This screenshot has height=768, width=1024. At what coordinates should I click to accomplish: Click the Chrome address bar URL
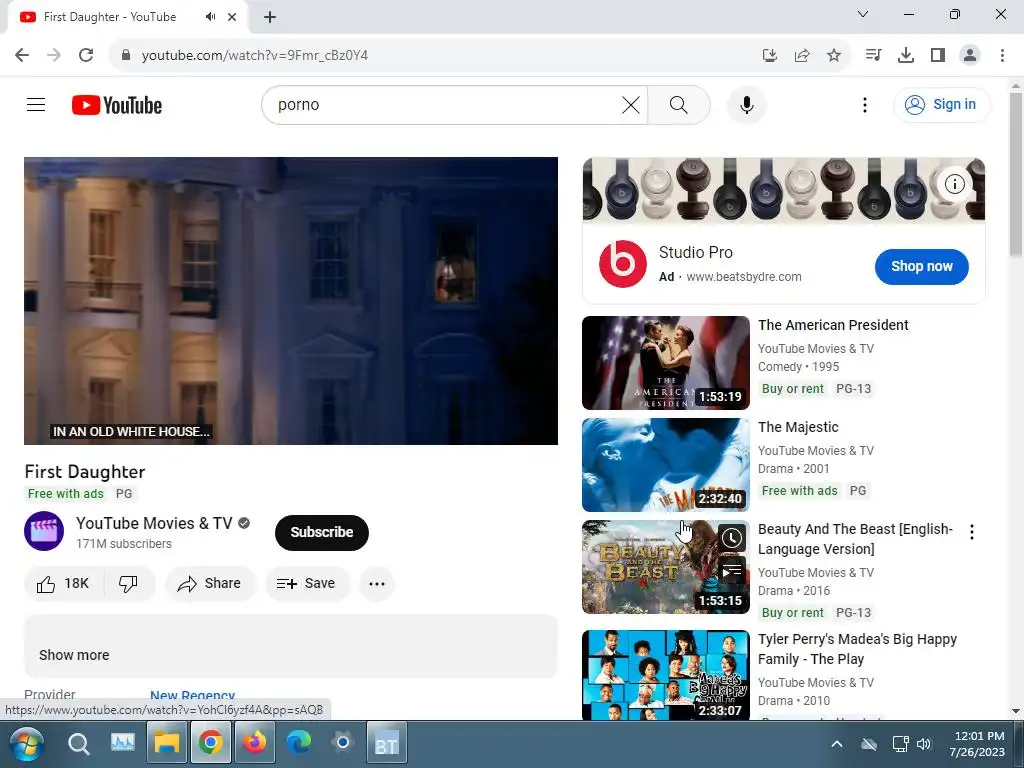(x=255, y=56)
